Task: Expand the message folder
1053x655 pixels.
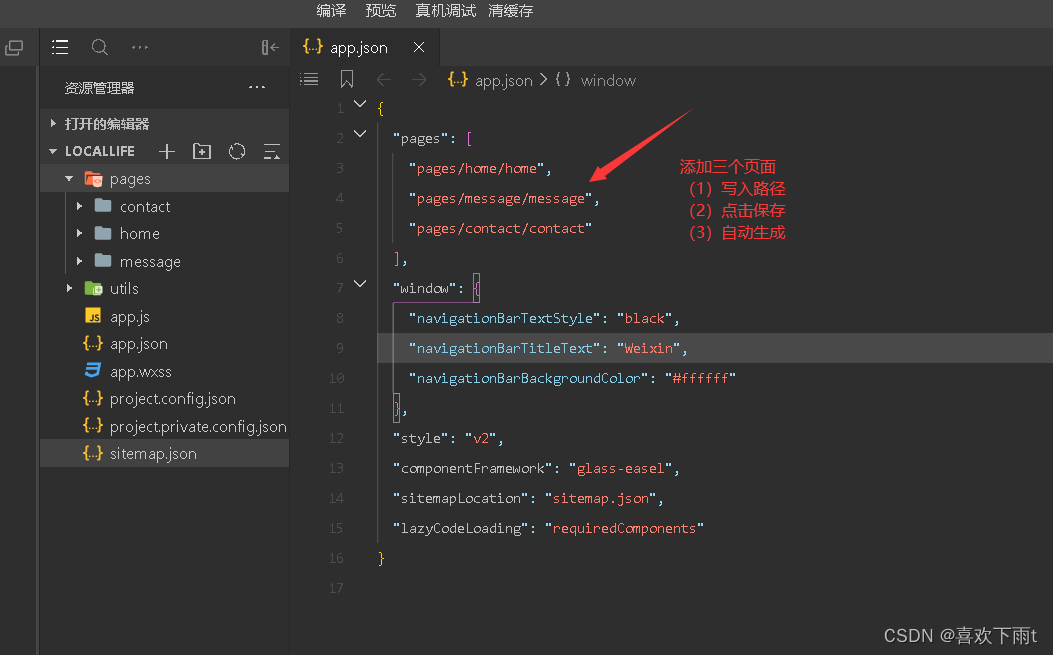Action: [80, 261]
